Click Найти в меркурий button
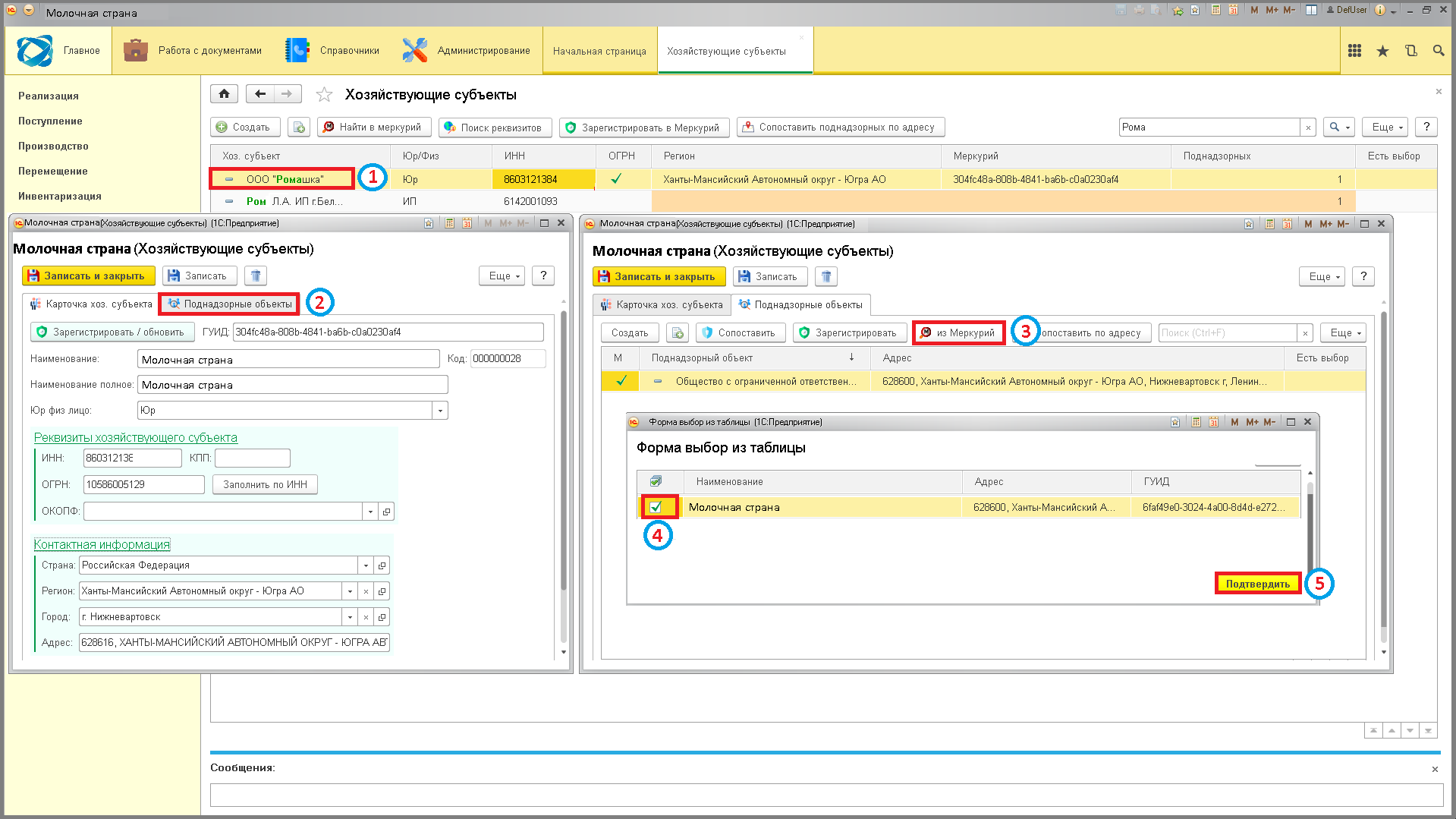This screenshot has width=1456, height=819. click(373, 128)
